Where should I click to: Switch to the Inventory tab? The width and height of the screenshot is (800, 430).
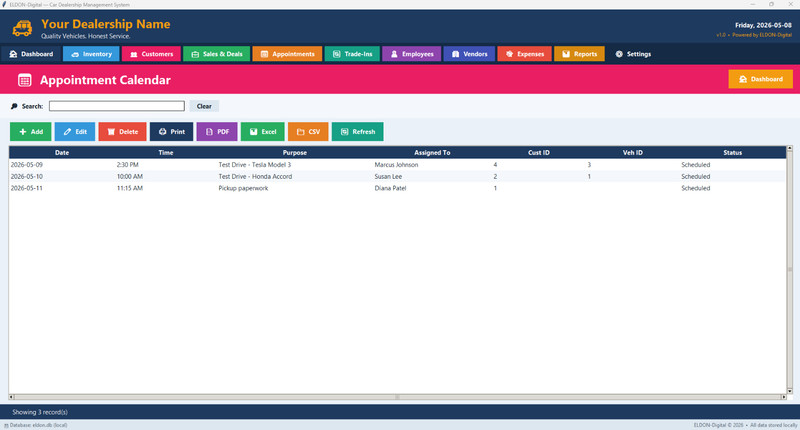pyautogui.click(x=91, y=54)
